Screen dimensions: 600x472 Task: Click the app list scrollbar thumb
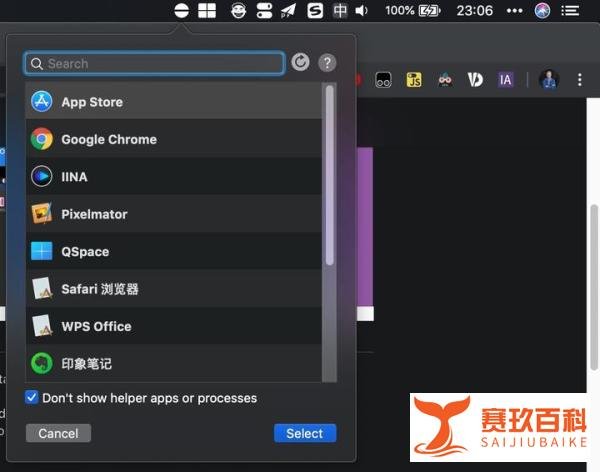tap(329, 175)
